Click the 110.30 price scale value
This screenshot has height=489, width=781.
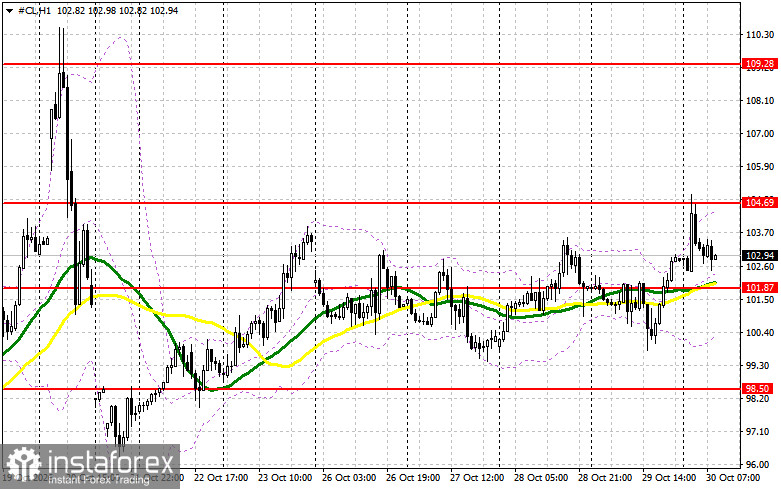click(x=760, y=34)
